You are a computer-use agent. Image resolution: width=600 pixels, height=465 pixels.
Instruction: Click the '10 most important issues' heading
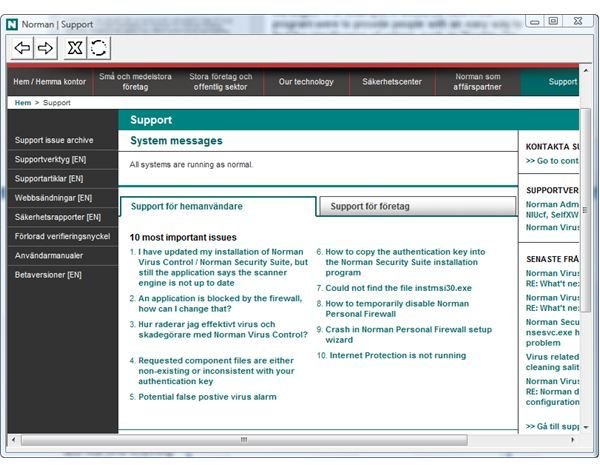[183, 237]
